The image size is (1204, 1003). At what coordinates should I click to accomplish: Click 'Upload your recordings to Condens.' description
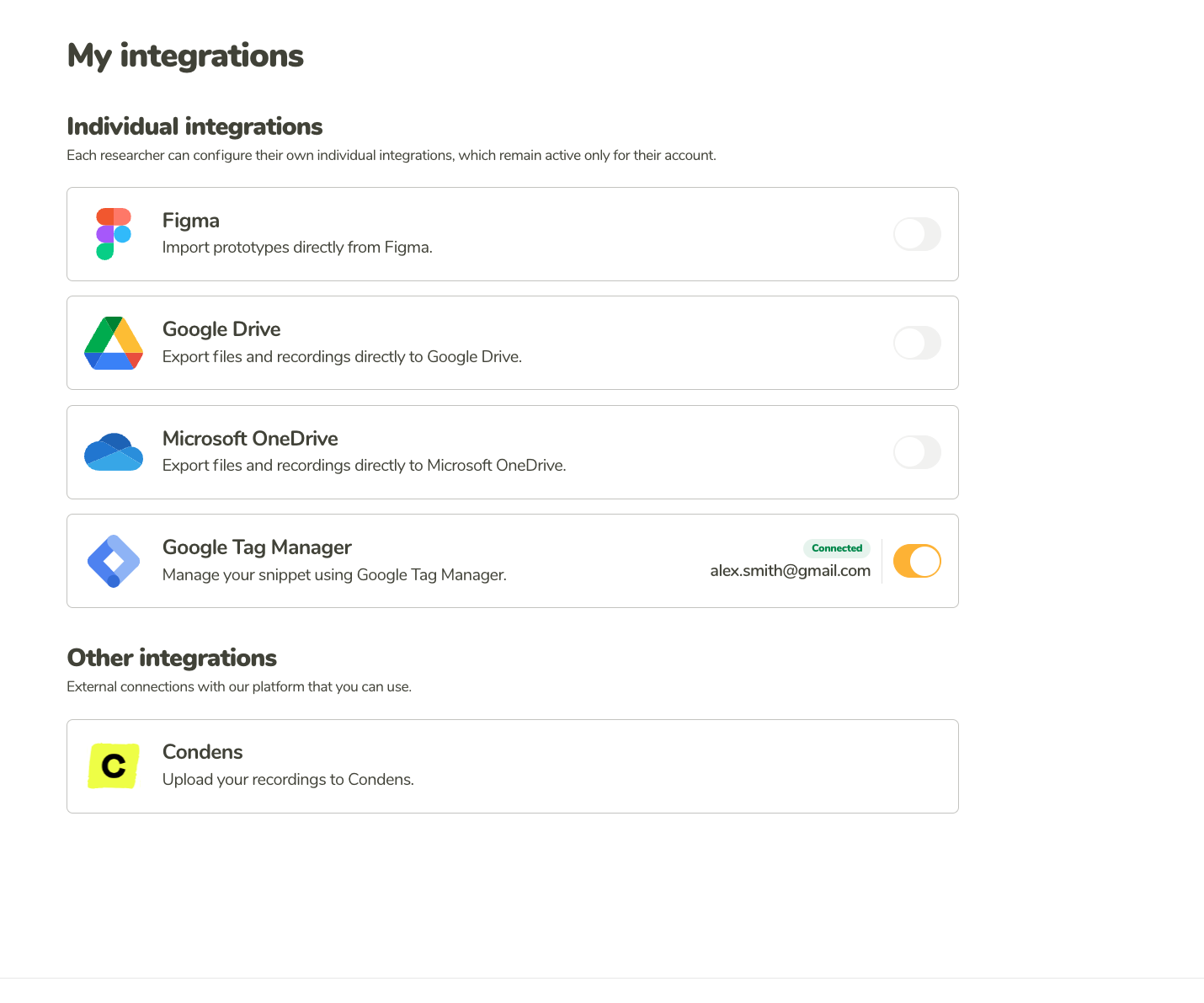[288, 780]
